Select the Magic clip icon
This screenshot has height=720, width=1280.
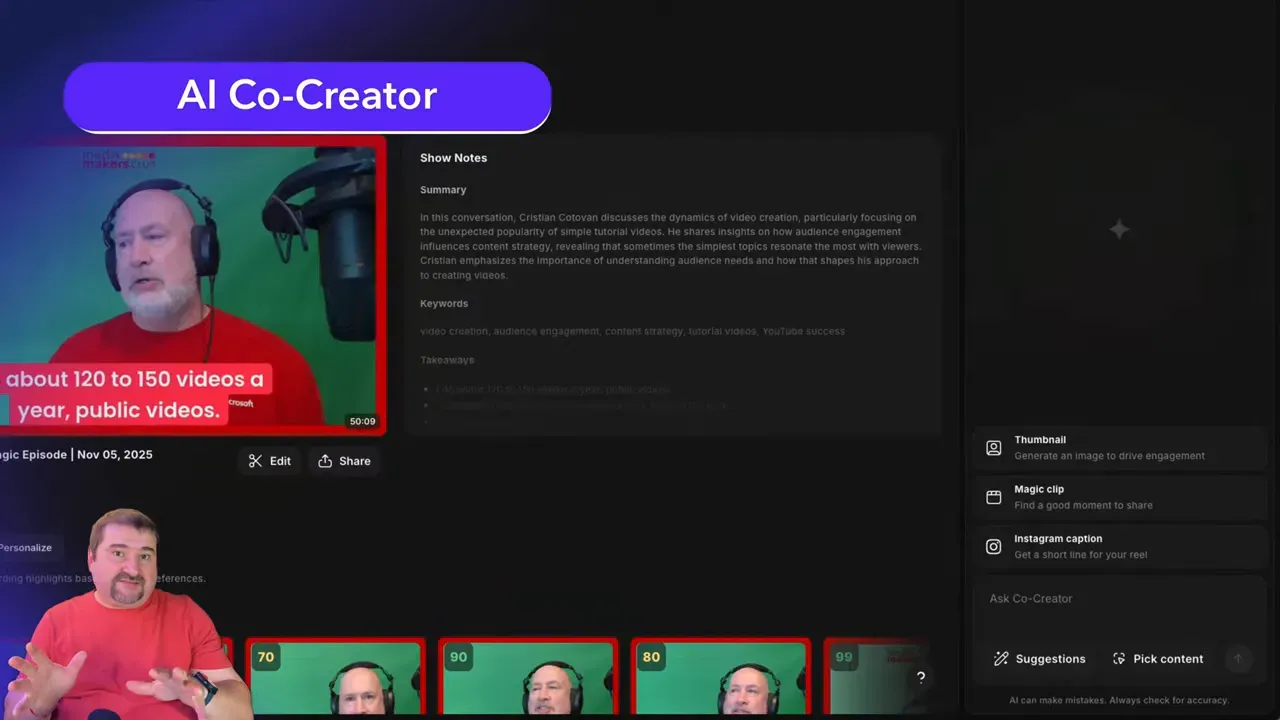click(x=993, y=497)
